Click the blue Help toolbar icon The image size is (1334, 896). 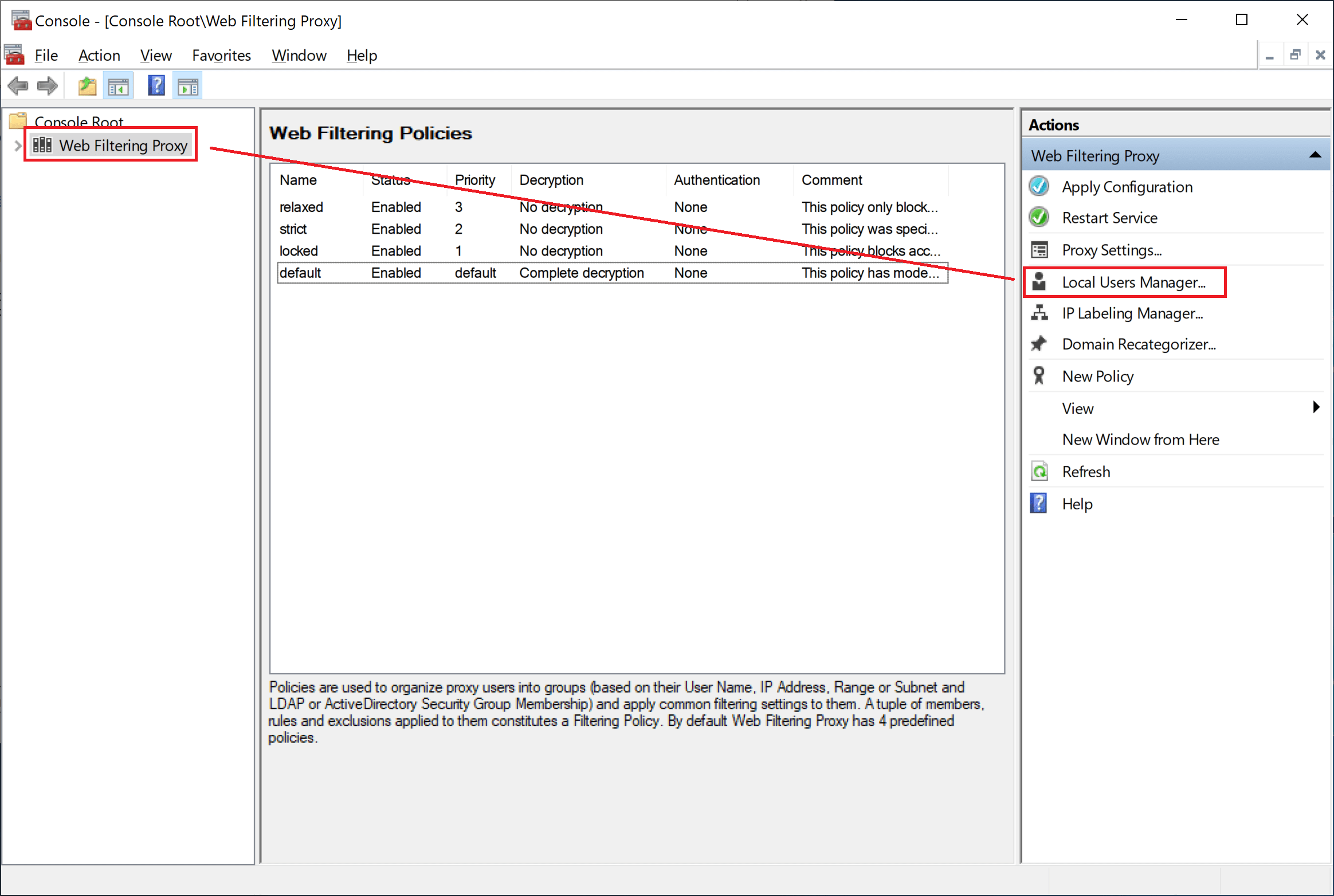156,86
